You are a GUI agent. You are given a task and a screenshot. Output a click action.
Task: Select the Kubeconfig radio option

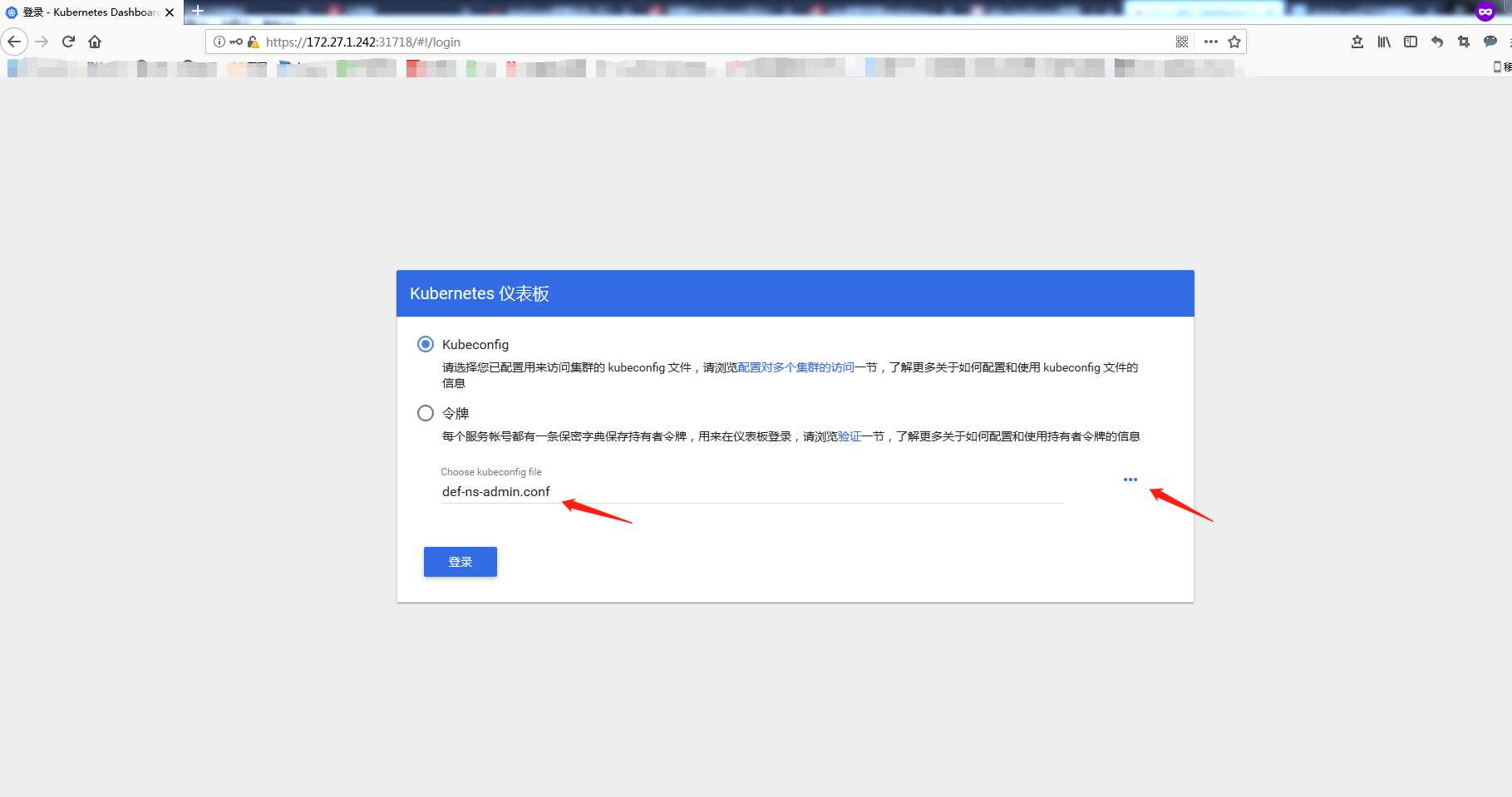click(426, 344)
